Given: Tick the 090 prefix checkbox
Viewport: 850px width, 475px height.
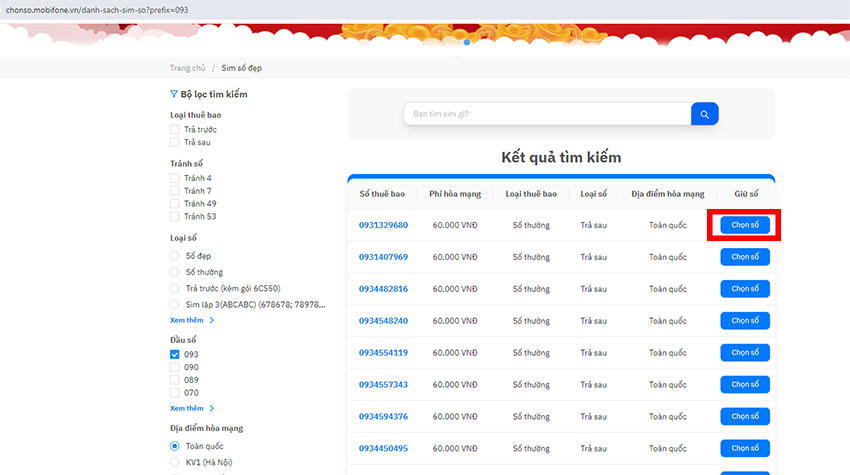Looking at the screenshot, I should point(175,367).
